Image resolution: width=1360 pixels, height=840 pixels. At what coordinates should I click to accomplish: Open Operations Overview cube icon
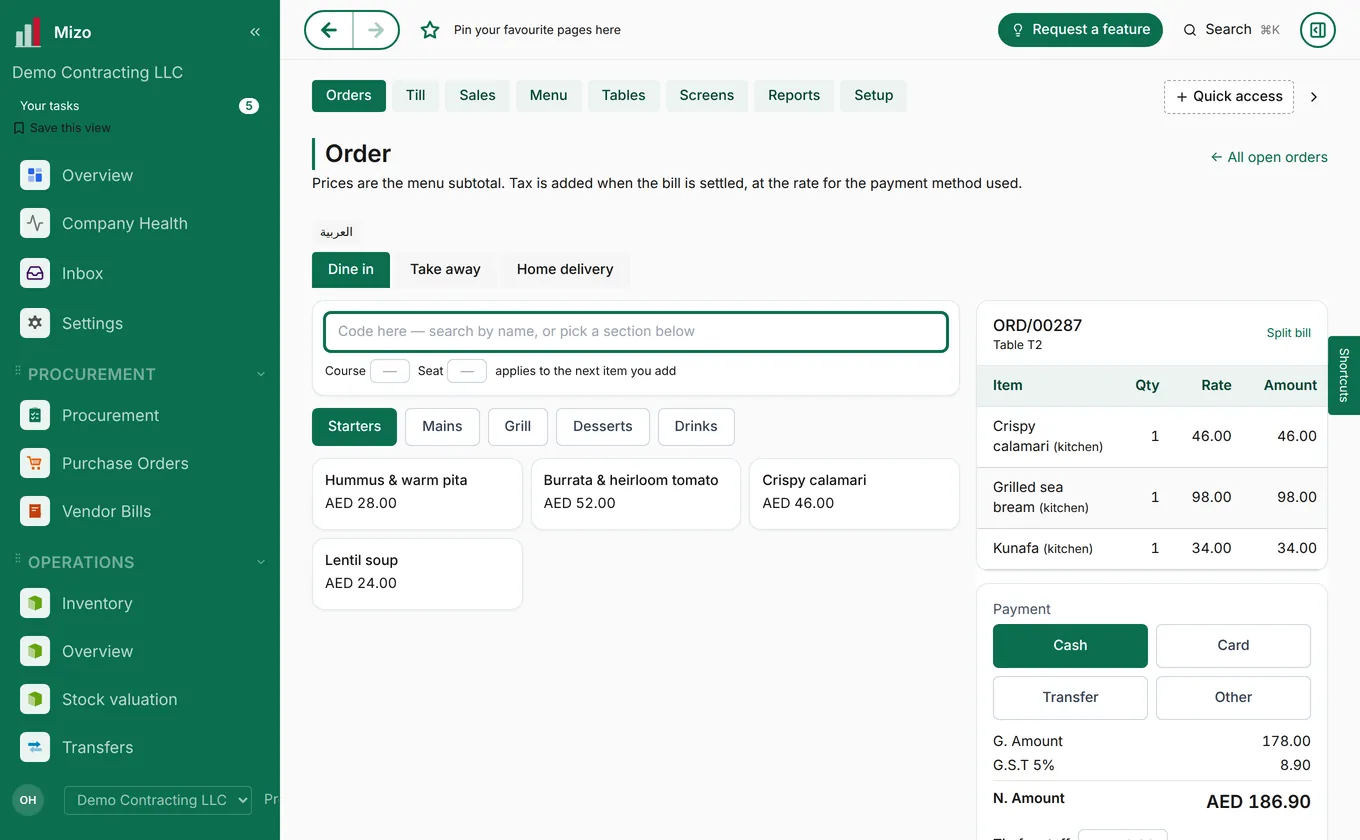(x=35, y=651)
